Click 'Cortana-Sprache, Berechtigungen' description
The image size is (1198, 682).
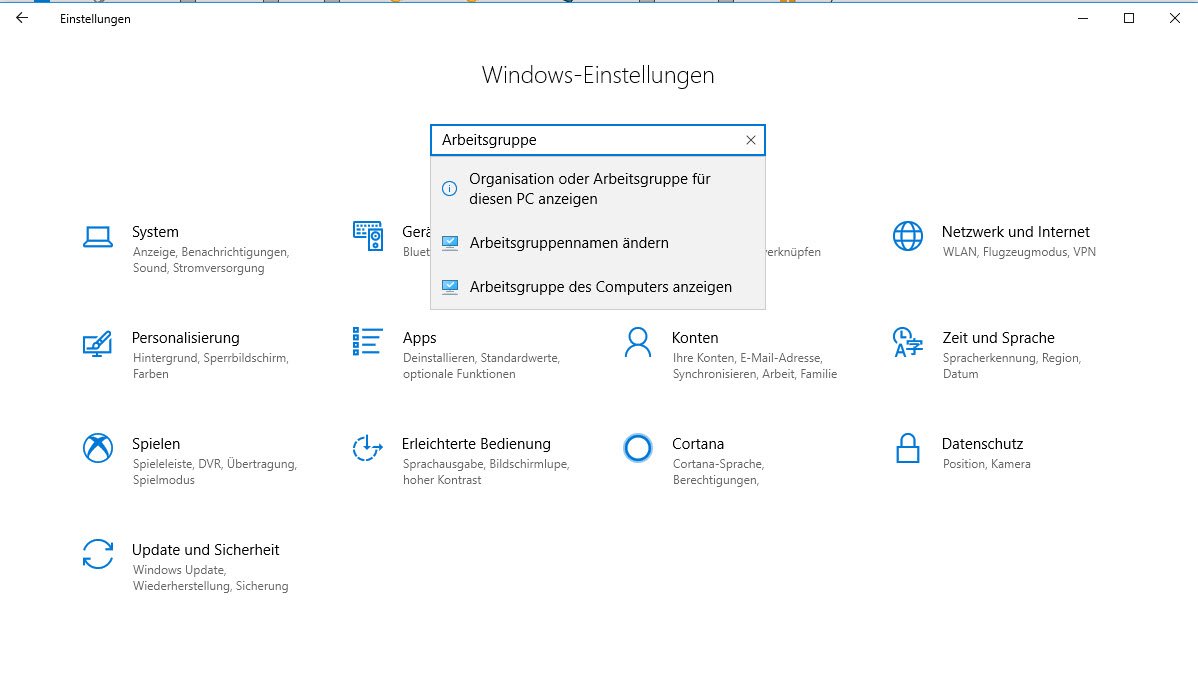click(718, 472)
